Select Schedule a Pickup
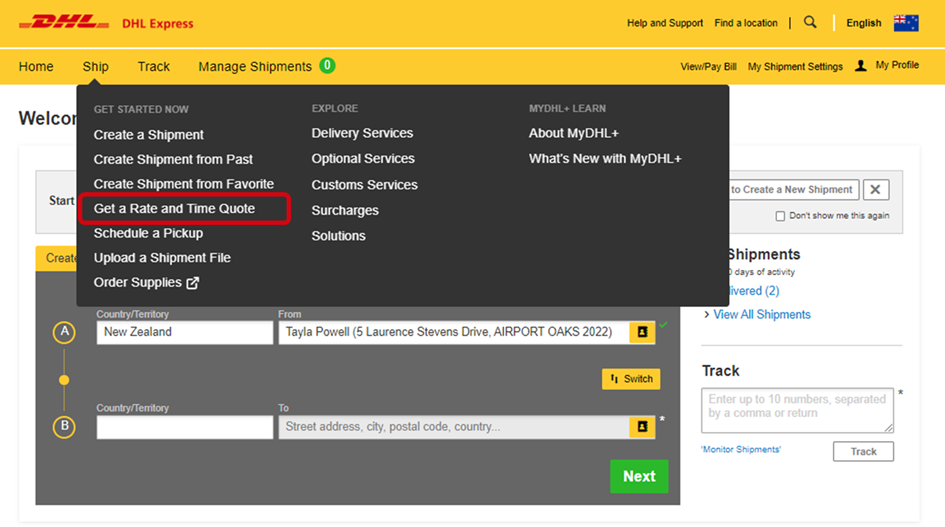Viewport: 945px width, 527px height. 148,233
